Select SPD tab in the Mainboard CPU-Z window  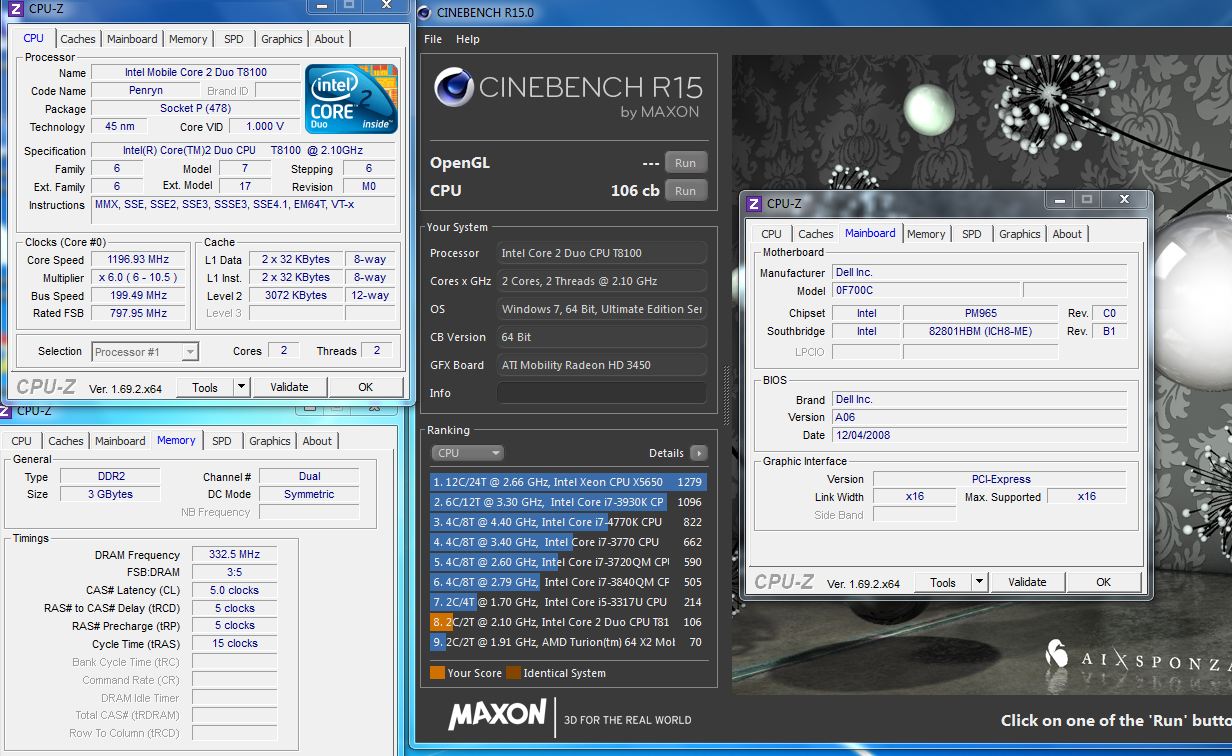tap(971, 234)
